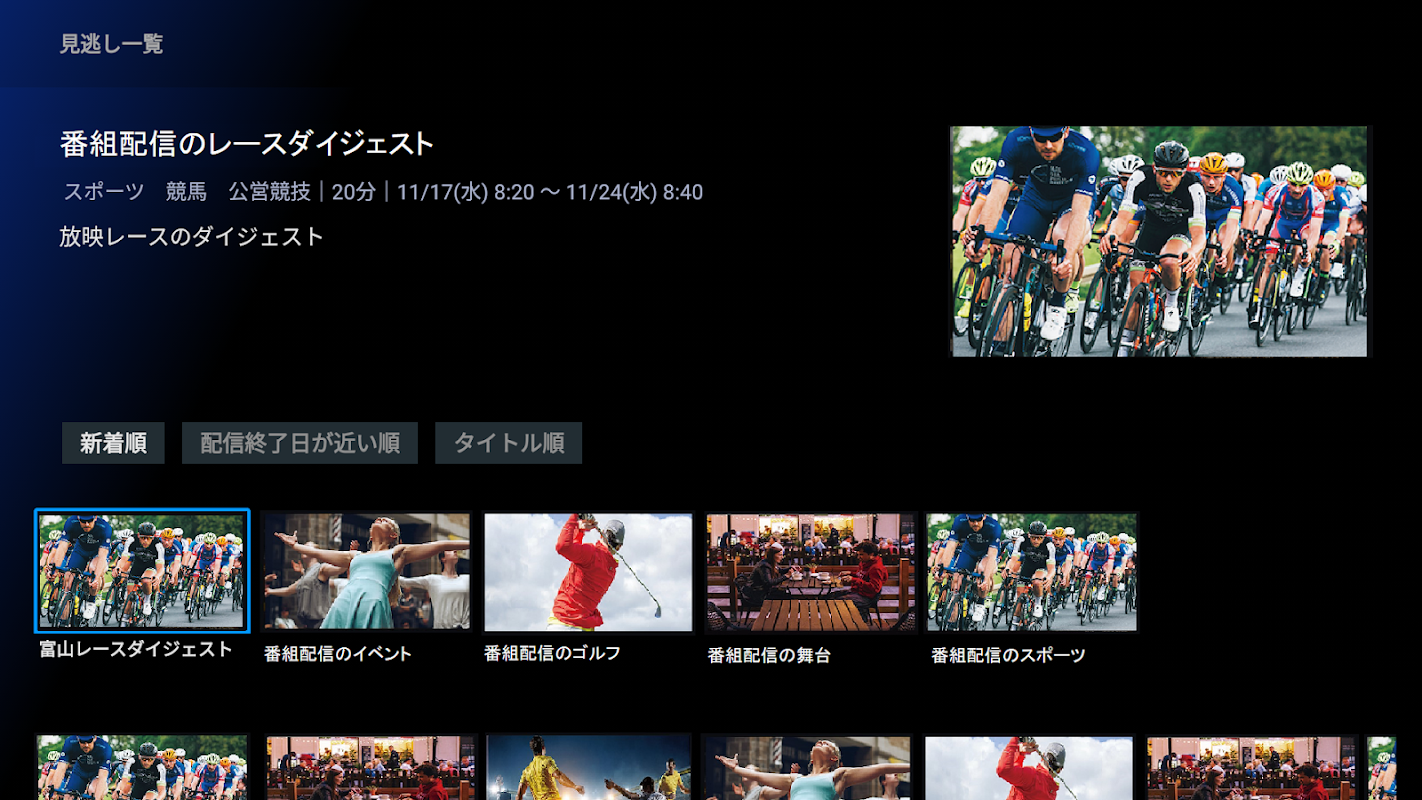Viewport: 1422px width, 800px height.
Task: Open the dancer thumbnail in the bottom row
Action: [x=807, y=768]
